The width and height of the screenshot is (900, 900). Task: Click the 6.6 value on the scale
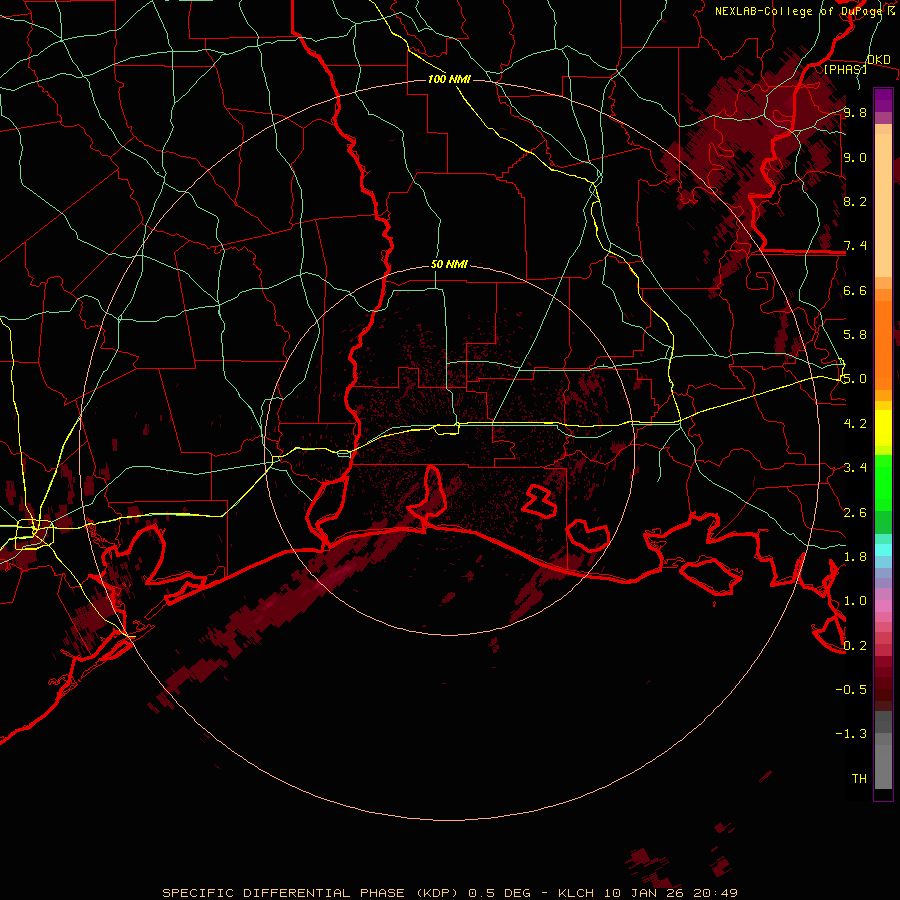pyautogui.click(x=855, y=290)
